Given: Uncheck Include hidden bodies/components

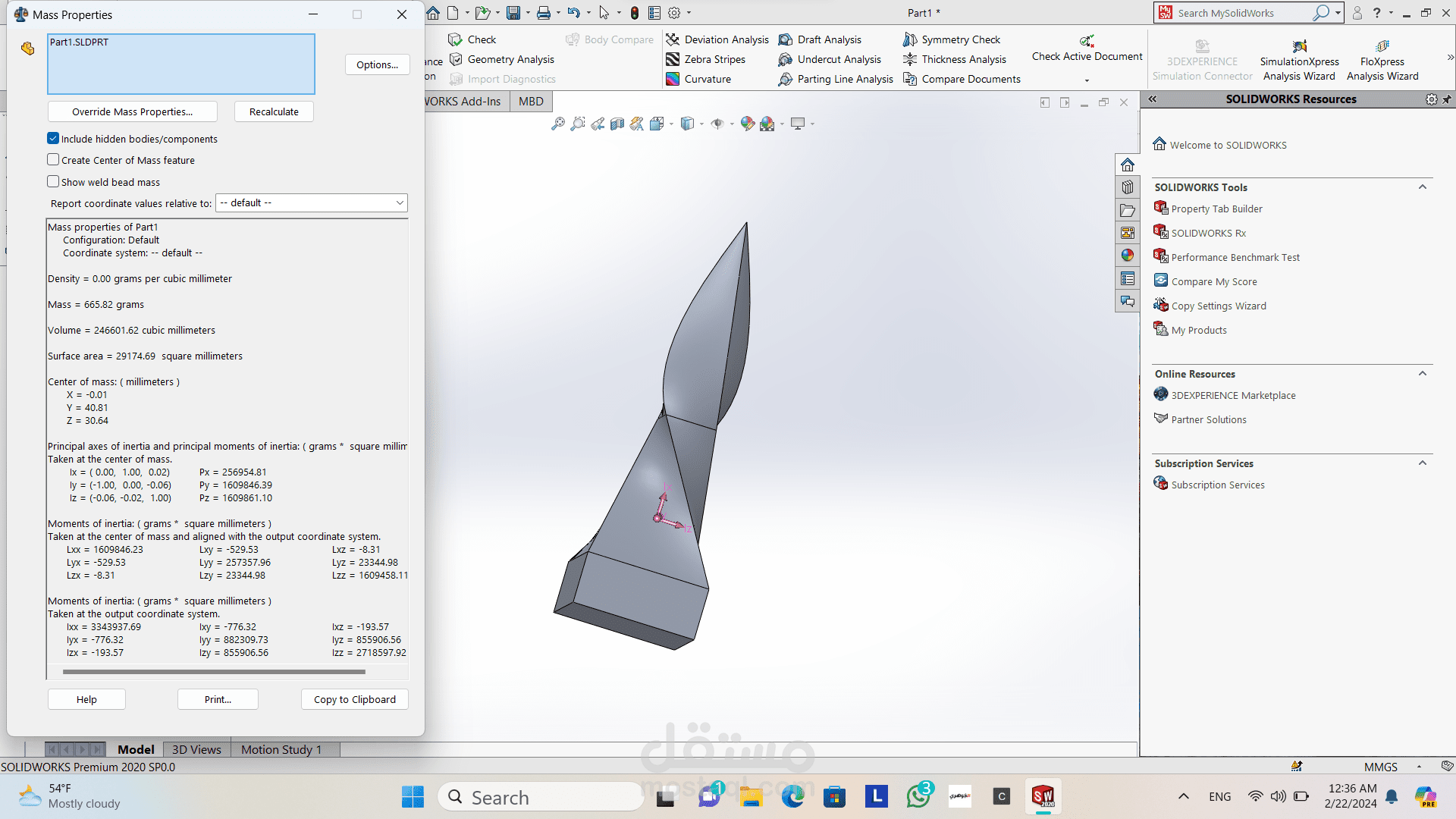Looking at the screenshot, I should pyautogui.click(x=53, y=139).
